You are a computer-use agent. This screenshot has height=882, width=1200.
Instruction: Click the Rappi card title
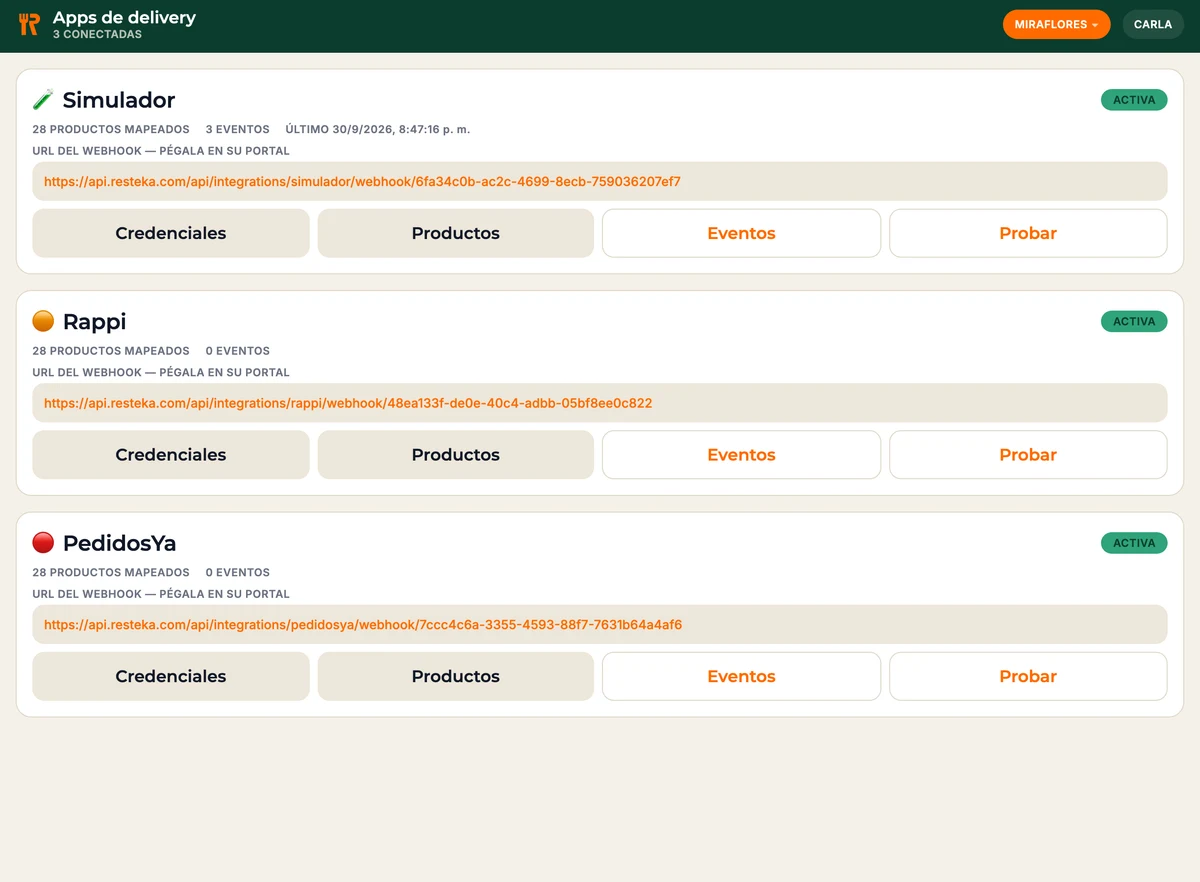tap(94, 322)
